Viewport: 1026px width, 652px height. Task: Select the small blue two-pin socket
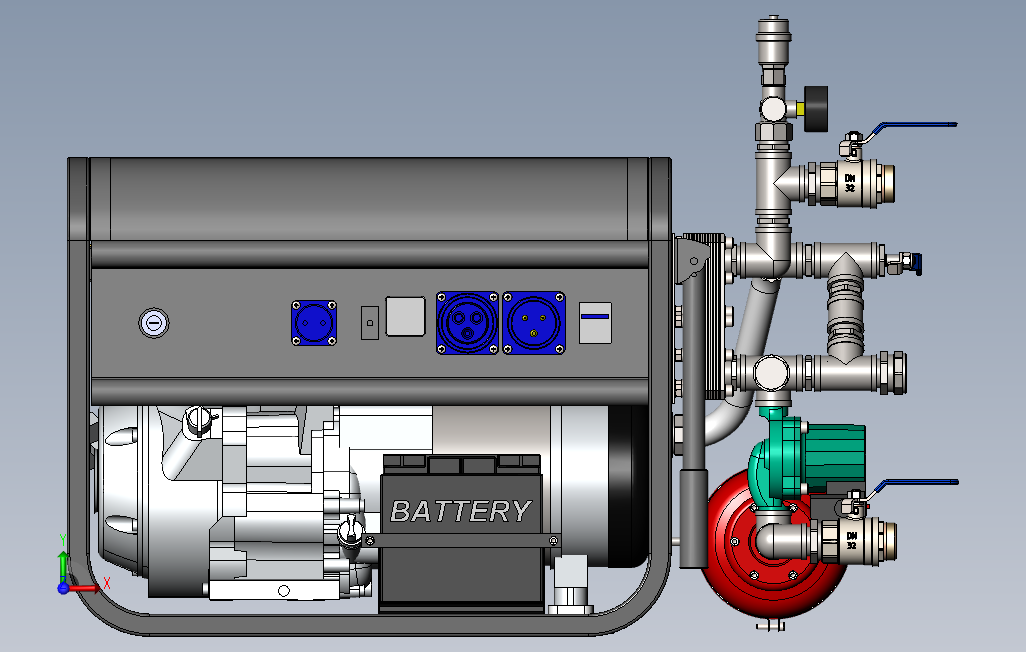(x=314, y=323)
